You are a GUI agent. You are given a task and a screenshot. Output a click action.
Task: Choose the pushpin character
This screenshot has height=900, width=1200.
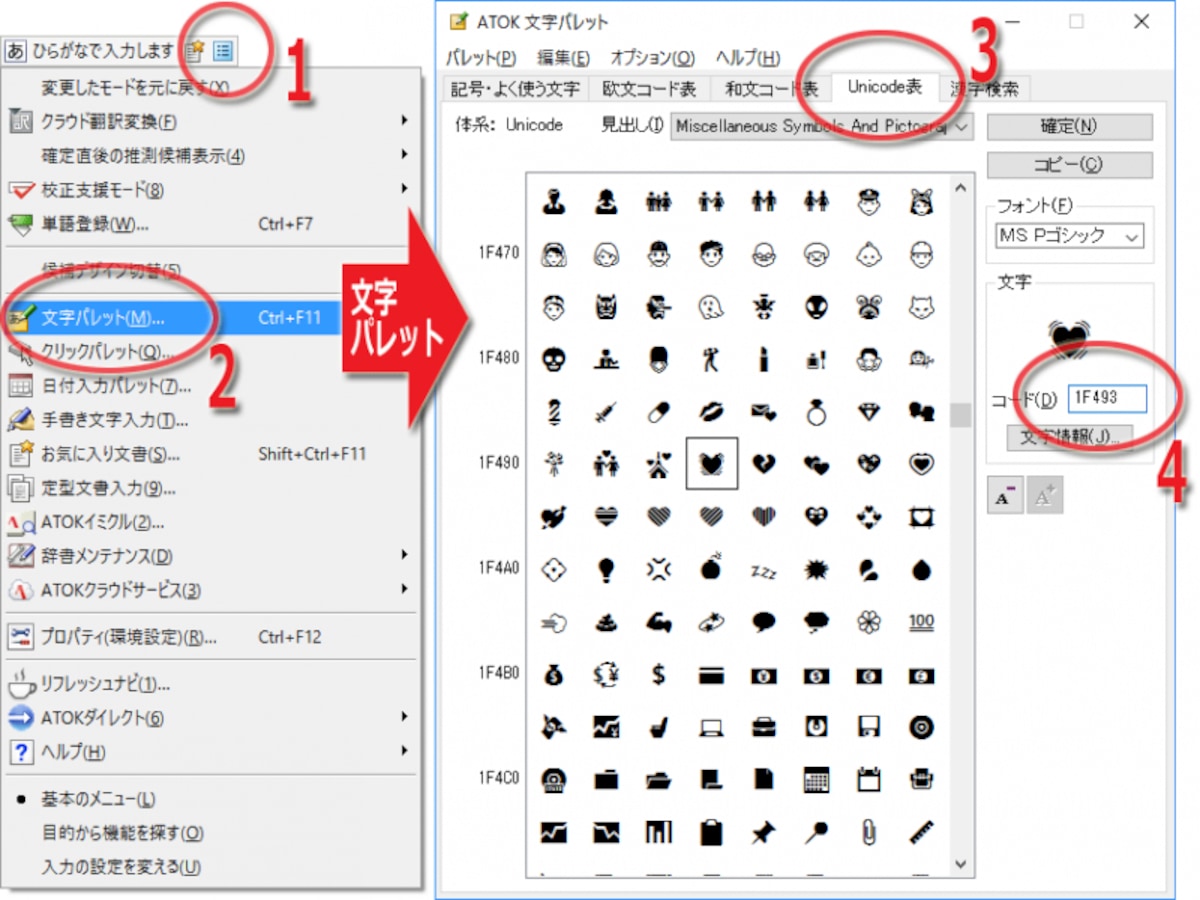[764, 831]
